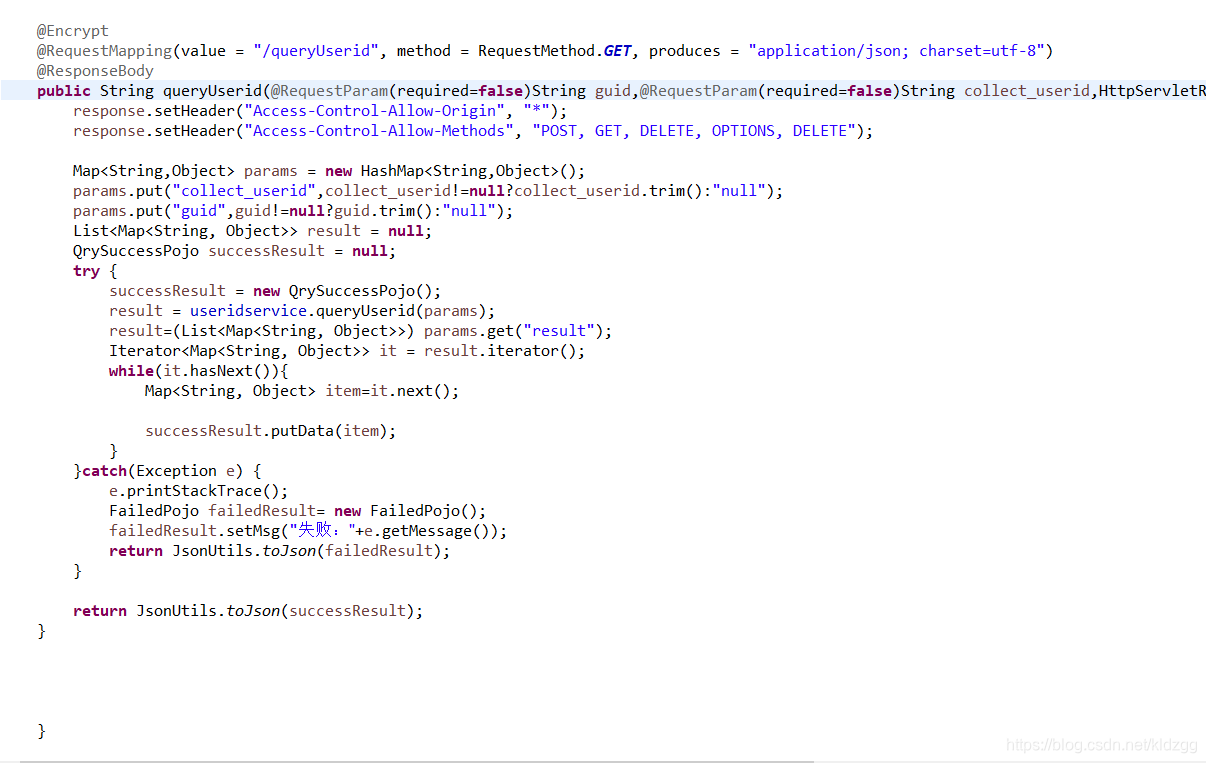
Task: Click the new FailedPojo() constructor
Action: point(406,511)
